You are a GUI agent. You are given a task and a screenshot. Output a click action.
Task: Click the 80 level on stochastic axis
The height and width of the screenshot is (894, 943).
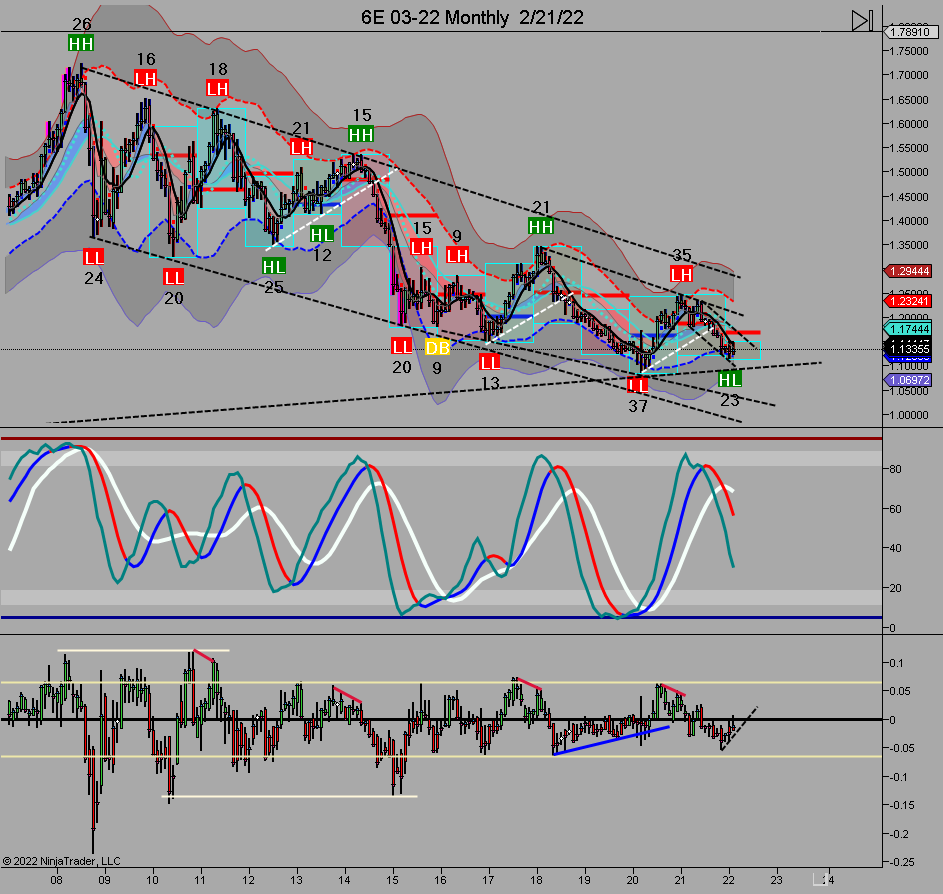pyautogui.click(x=895, y=469)
